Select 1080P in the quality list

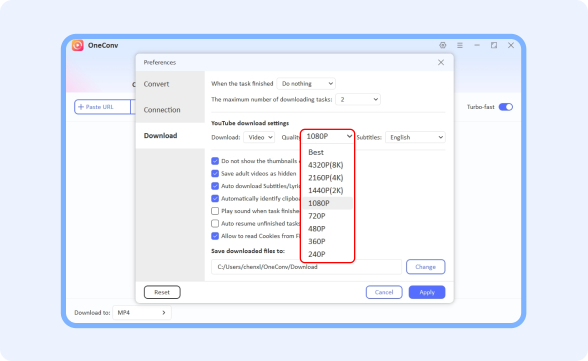(x=327, y=203)
